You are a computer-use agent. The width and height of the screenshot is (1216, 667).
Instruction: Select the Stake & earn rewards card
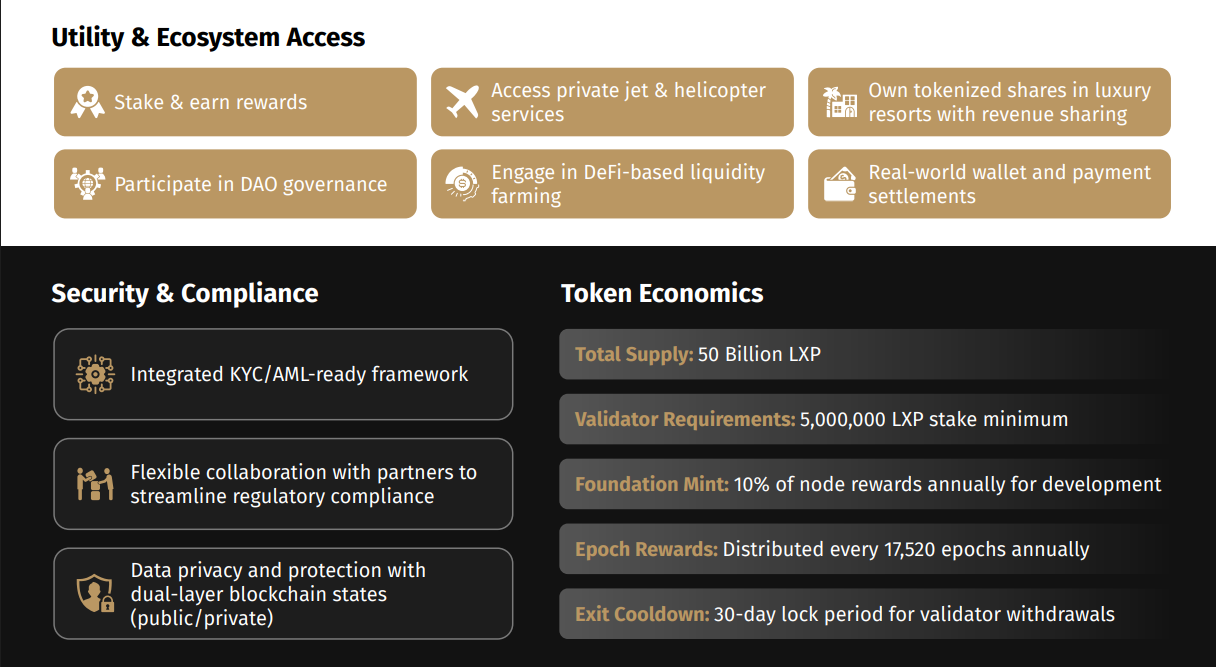pyautogui.click(x=235, y=102)
